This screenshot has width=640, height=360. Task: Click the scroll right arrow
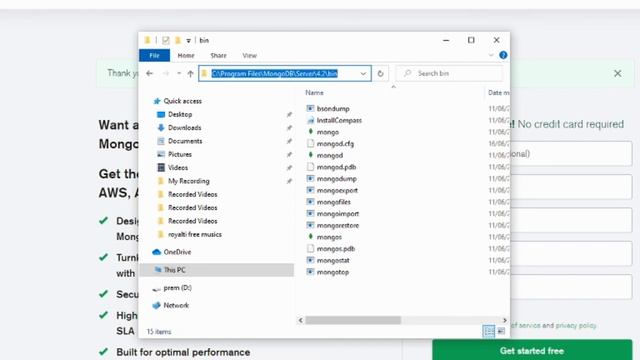click(505, 320)
